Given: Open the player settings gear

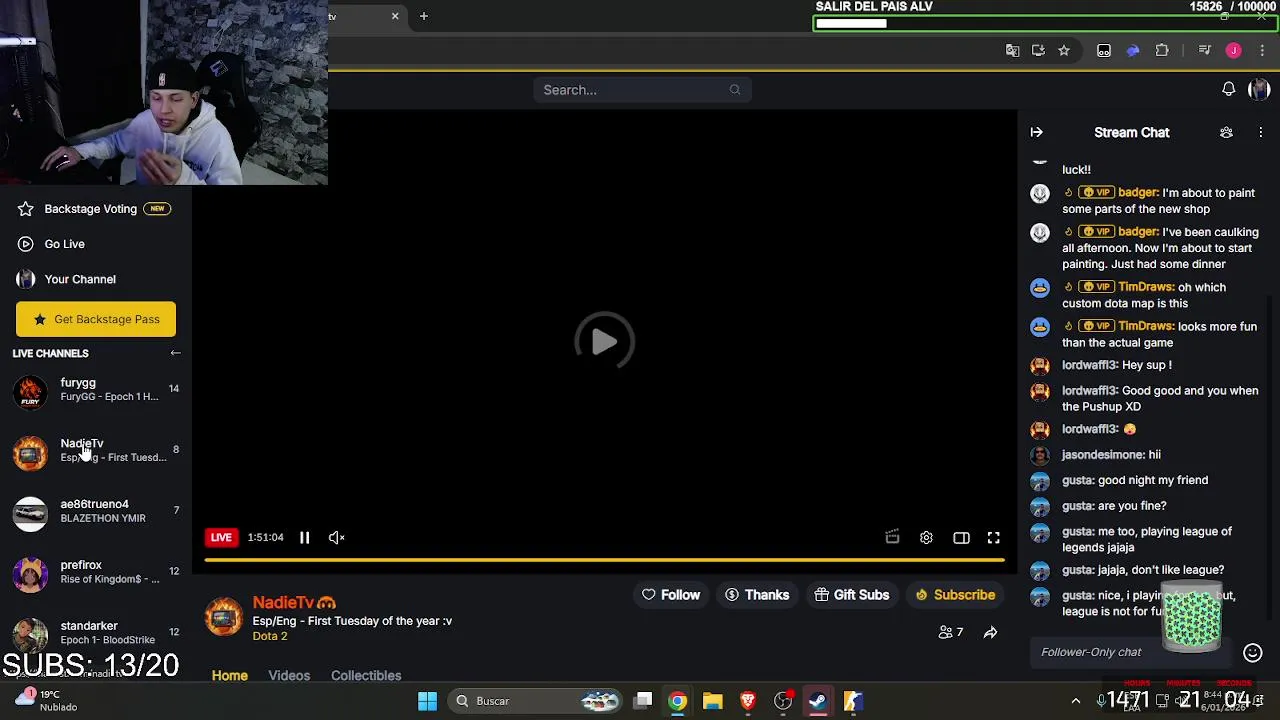Looking at the screenshot, I should [x=926, y=538].
